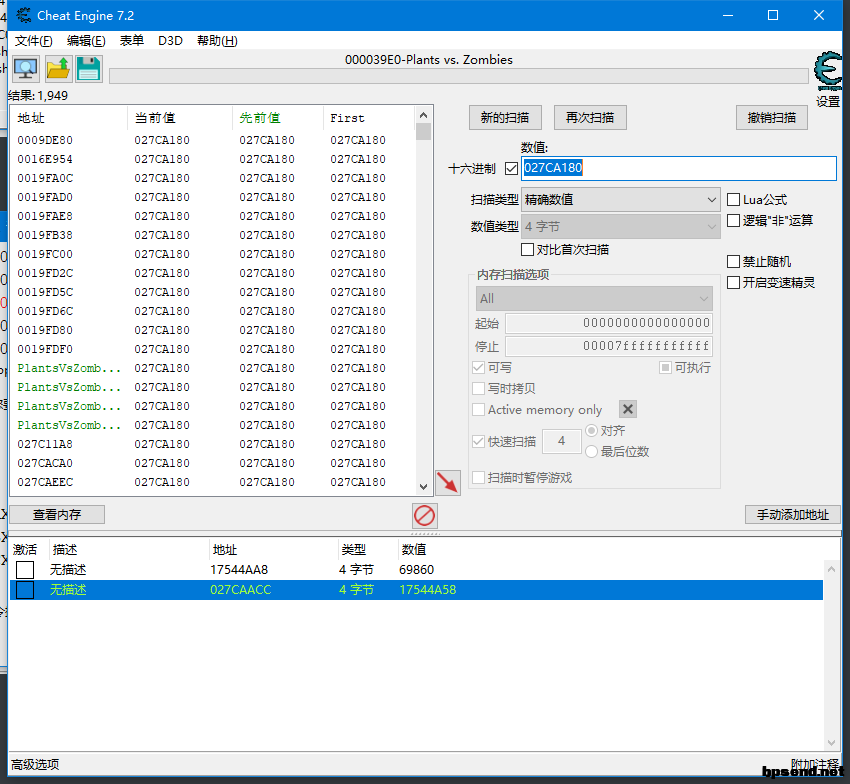Select result address 0016E954
The height and width of the screenshot is (784, 850).
45,159
